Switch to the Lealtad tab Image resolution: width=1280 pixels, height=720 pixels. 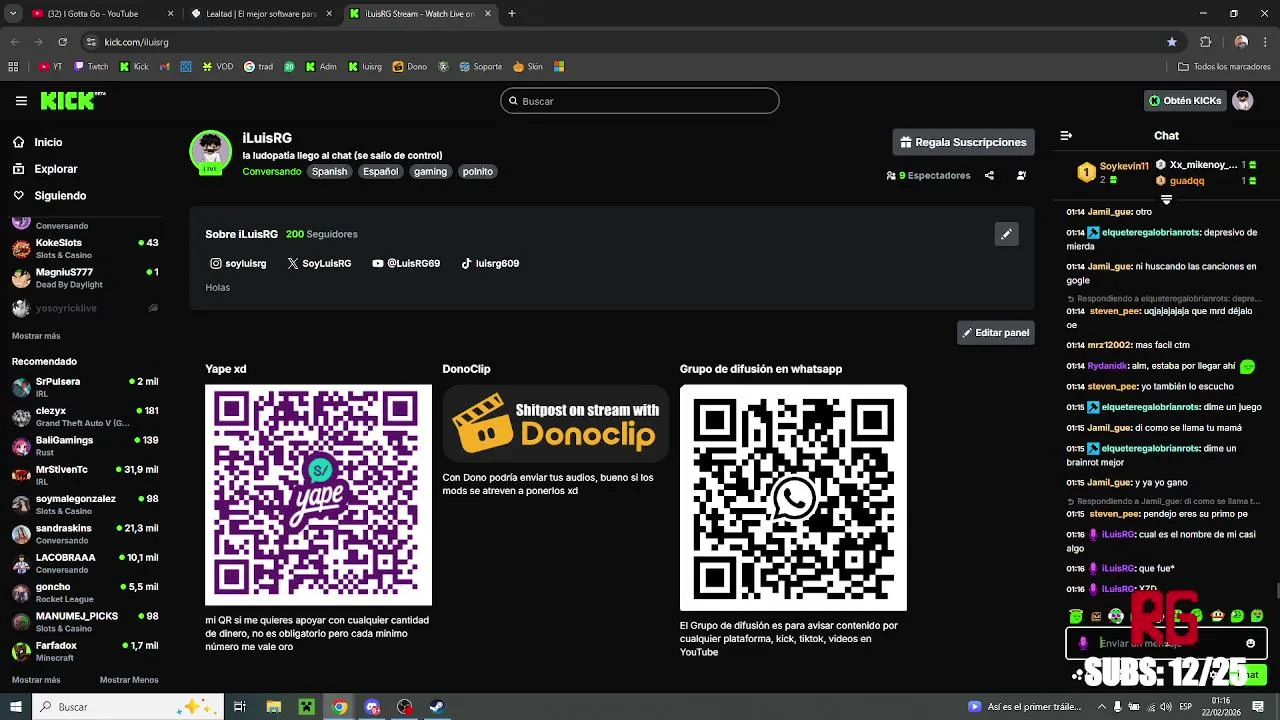262,14
